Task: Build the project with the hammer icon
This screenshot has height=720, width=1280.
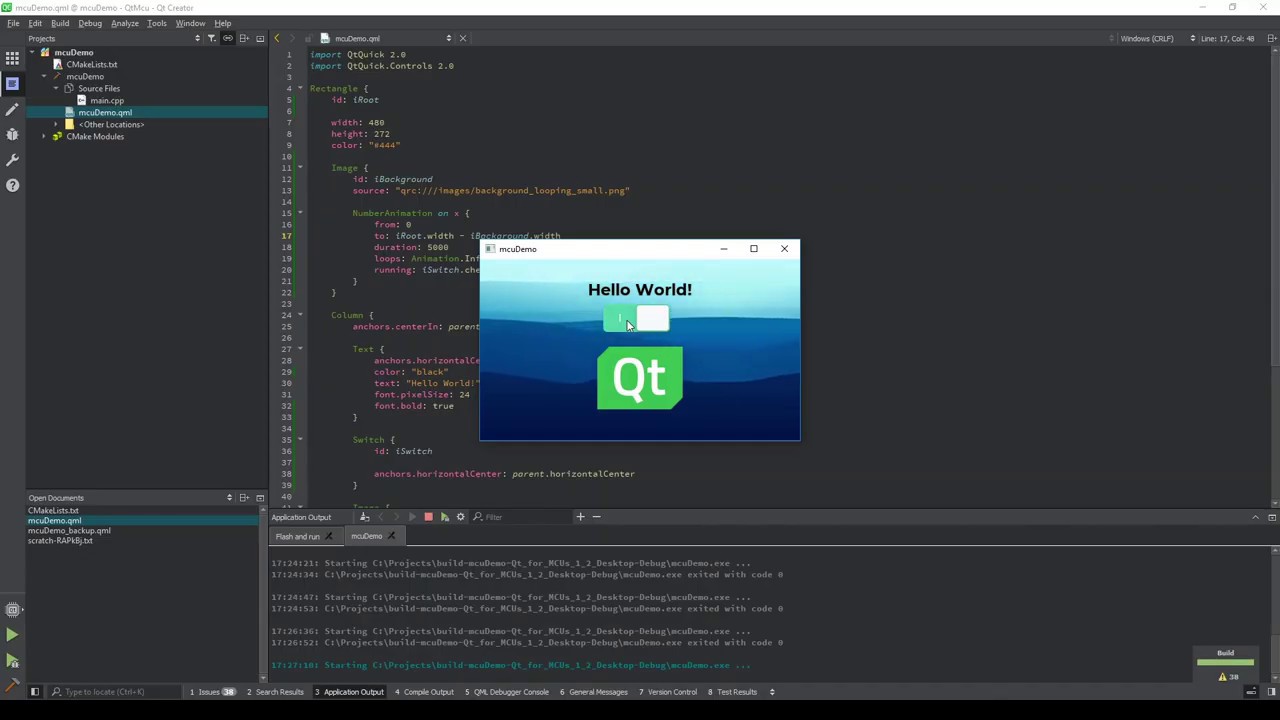Action: pos(12,684)
